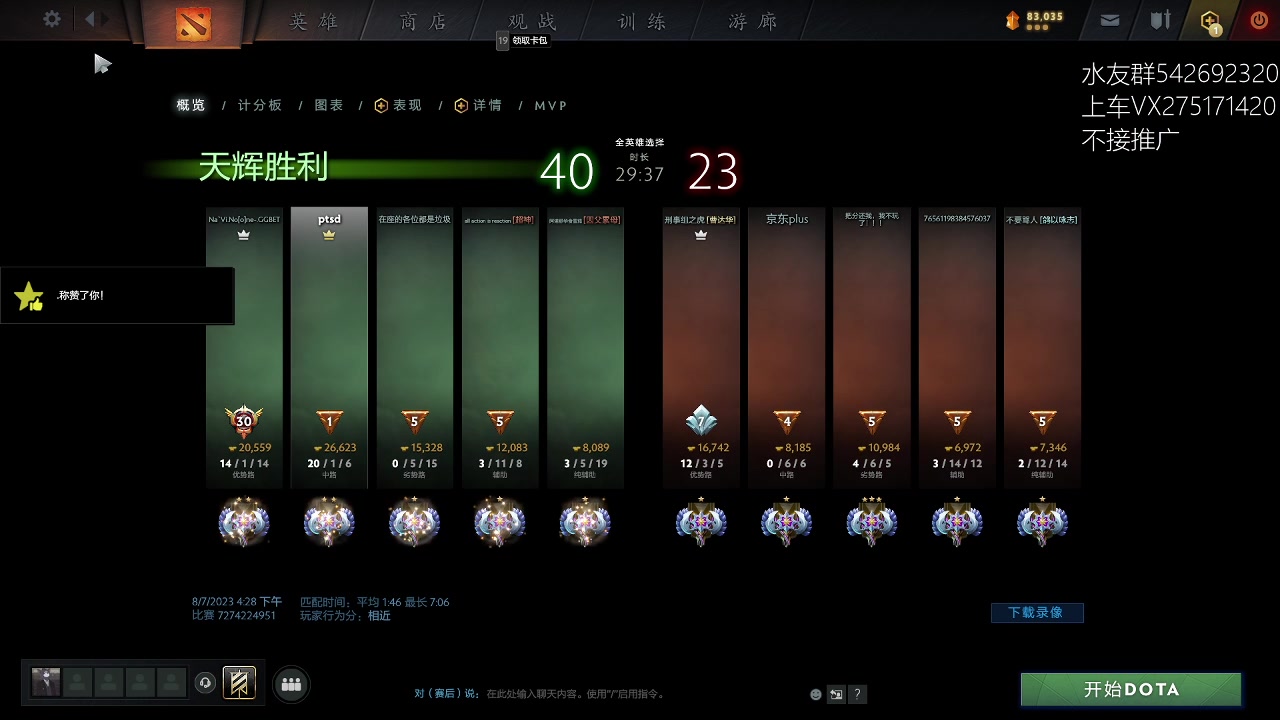
Task: Click ptsd's 26,623 net worth
Action: [335, 448]
